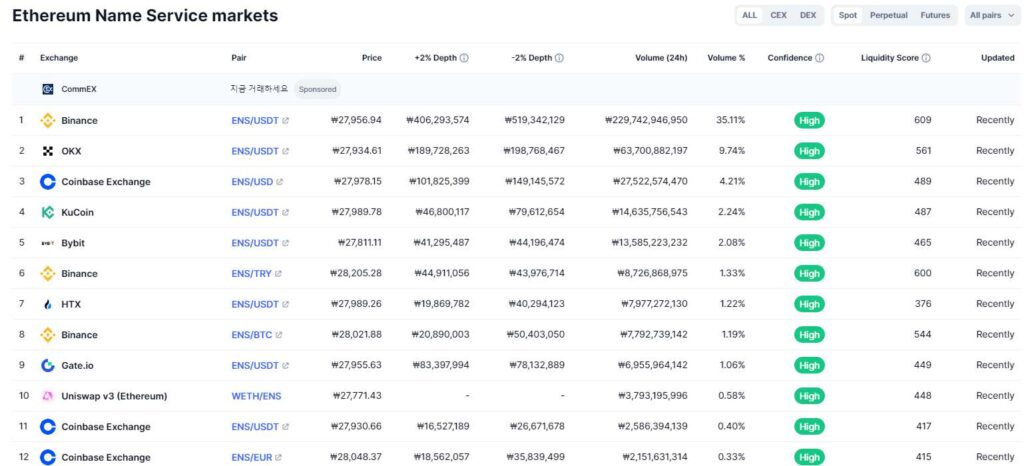Sort by the Pair column header
Viewport: 1024px width, 466px height.
click(x=239, y=58)
